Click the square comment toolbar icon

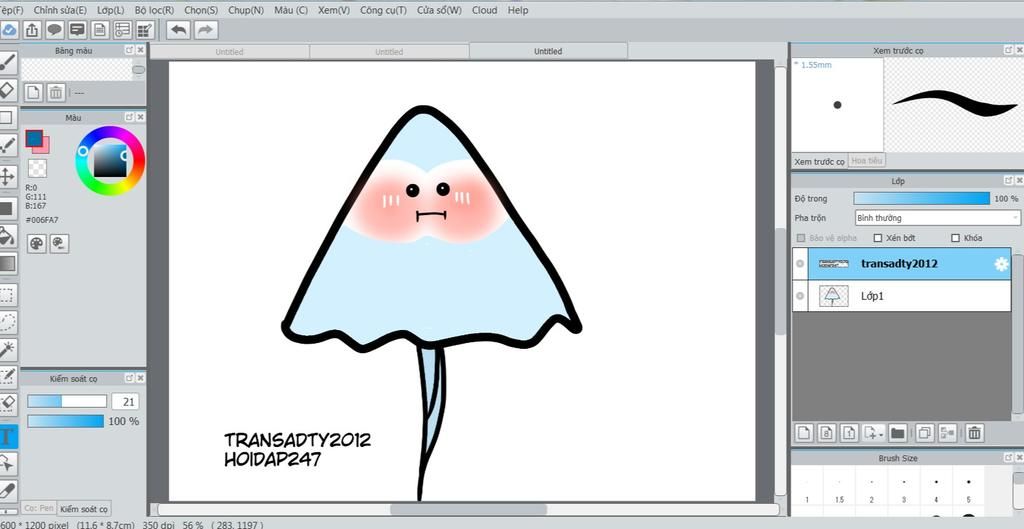77,30
